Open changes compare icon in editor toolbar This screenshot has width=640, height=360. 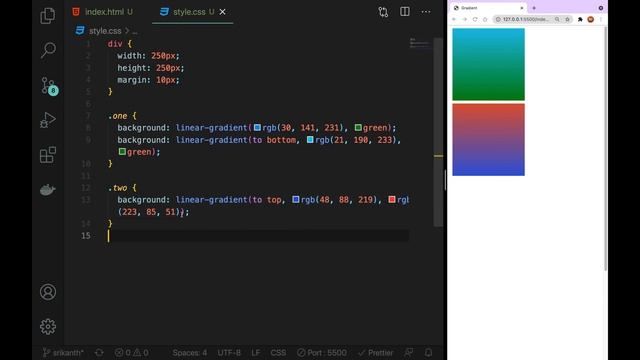tap(383, 12)
